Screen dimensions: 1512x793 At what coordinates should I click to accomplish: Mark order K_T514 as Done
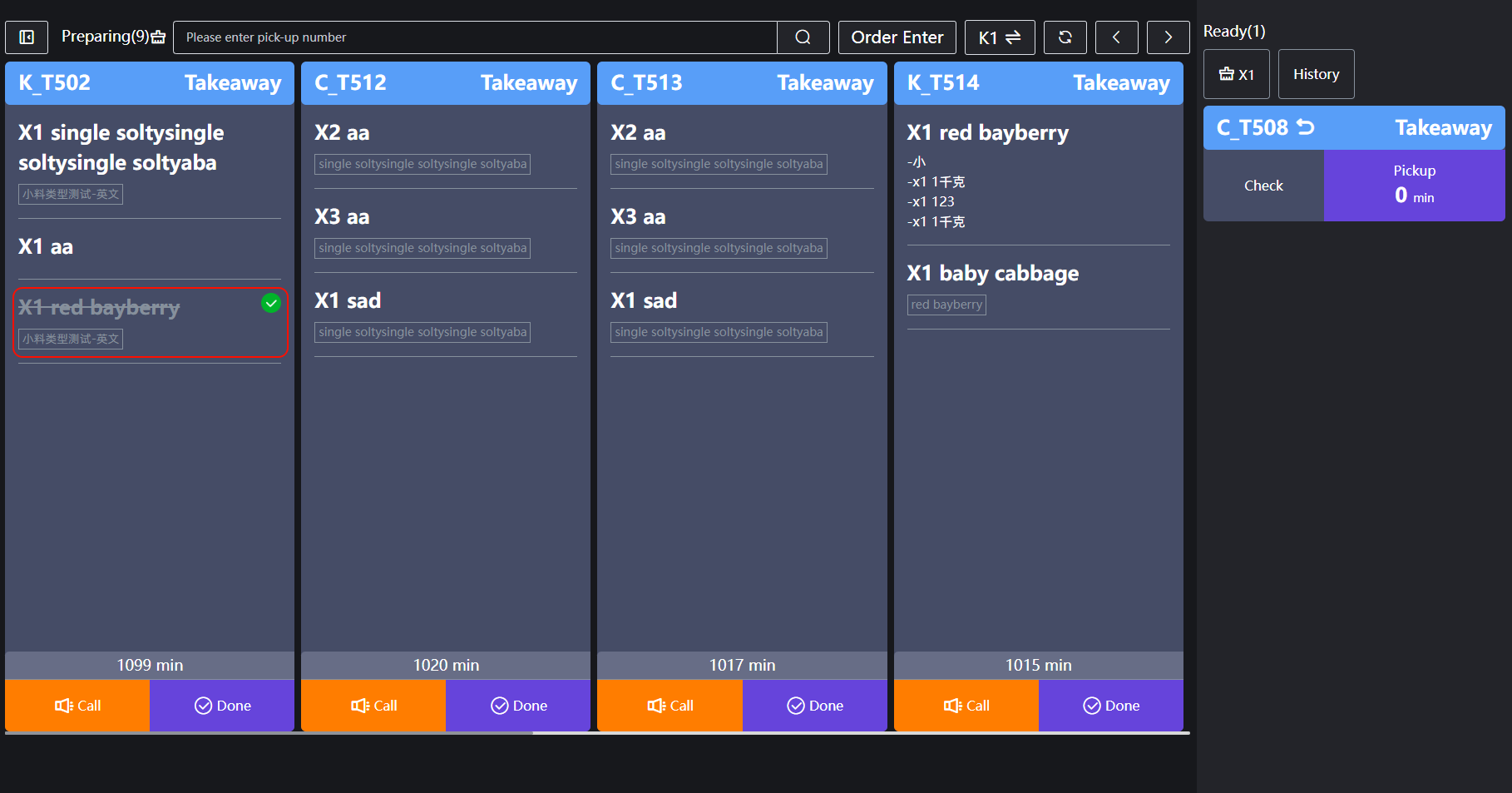[x=1110, y=706]
